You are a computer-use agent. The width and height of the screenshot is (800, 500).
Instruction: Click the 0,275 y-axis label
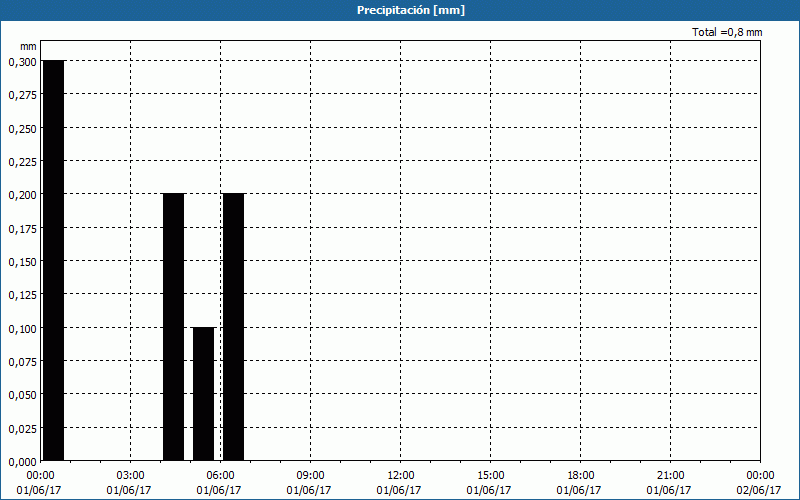(22, 95)
